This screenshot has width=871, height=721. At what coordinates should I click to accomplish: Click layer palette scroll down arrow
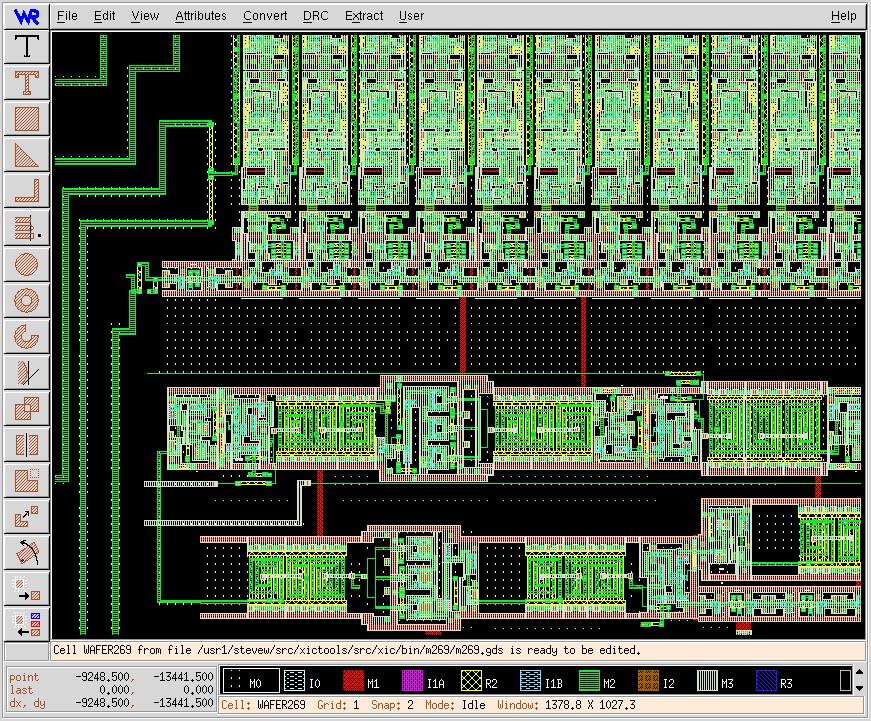tap(860, 688)
